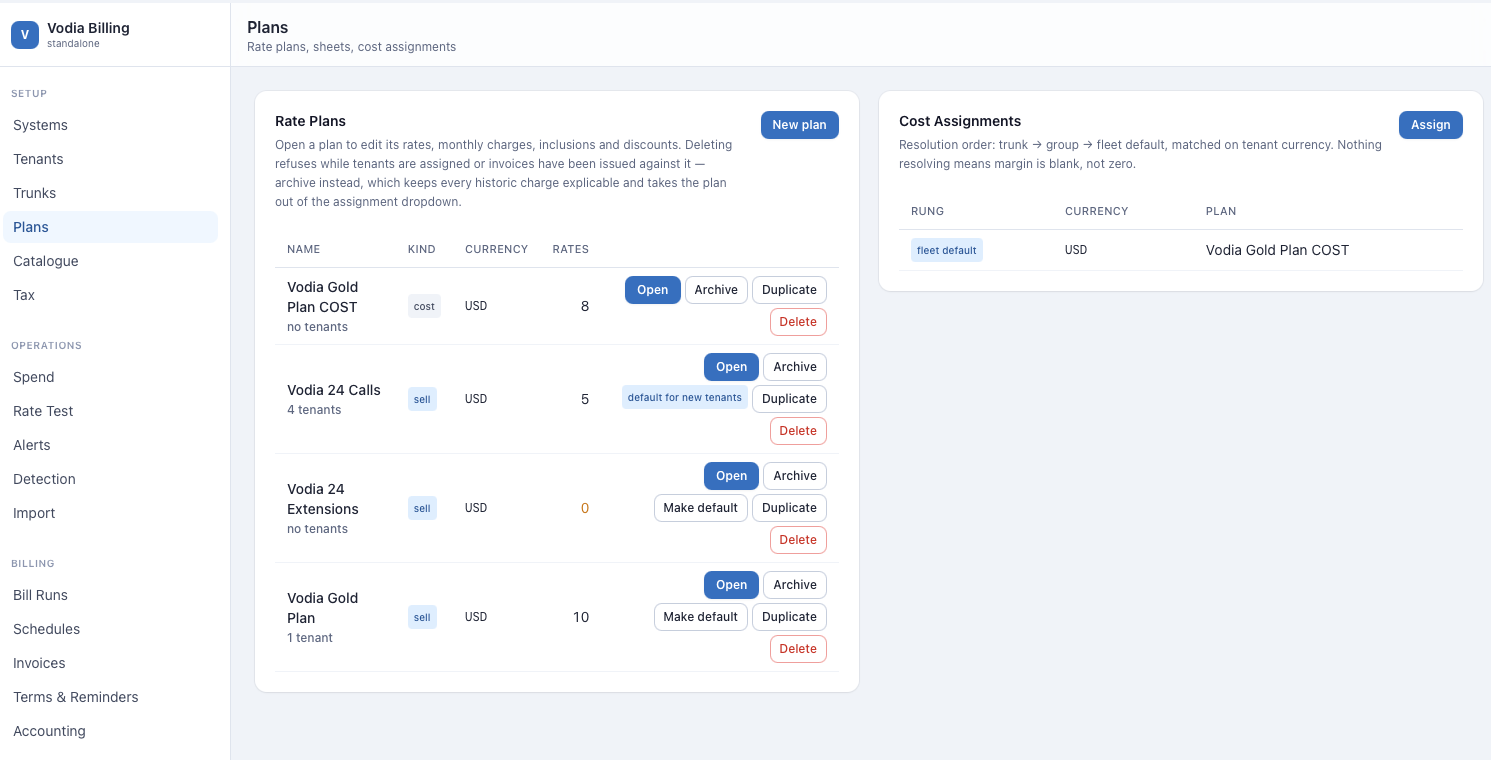Open Trunks in the sidebar
Image resolution: width=1491 pixels, height=760 pixels.
pos(110,193)
